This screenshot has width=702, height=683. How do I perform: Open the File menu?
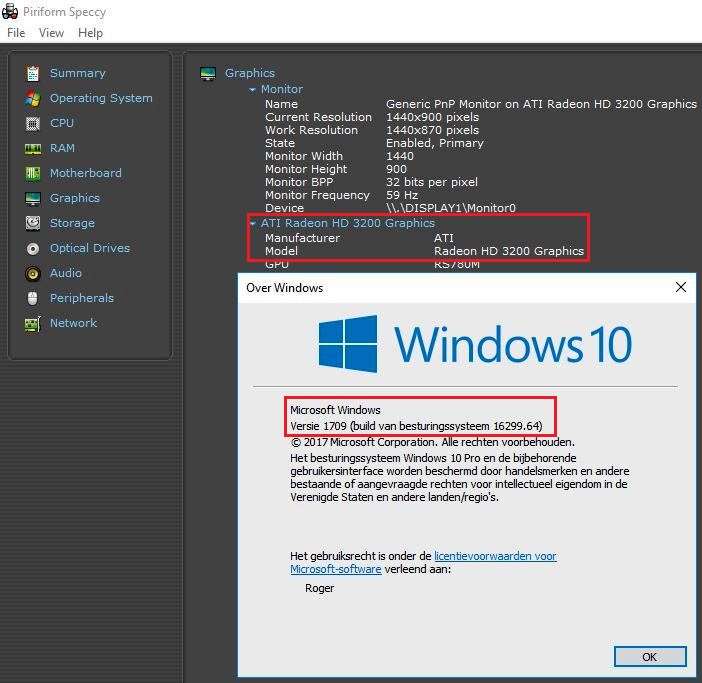pyautogui.click(x=16, y=33)
